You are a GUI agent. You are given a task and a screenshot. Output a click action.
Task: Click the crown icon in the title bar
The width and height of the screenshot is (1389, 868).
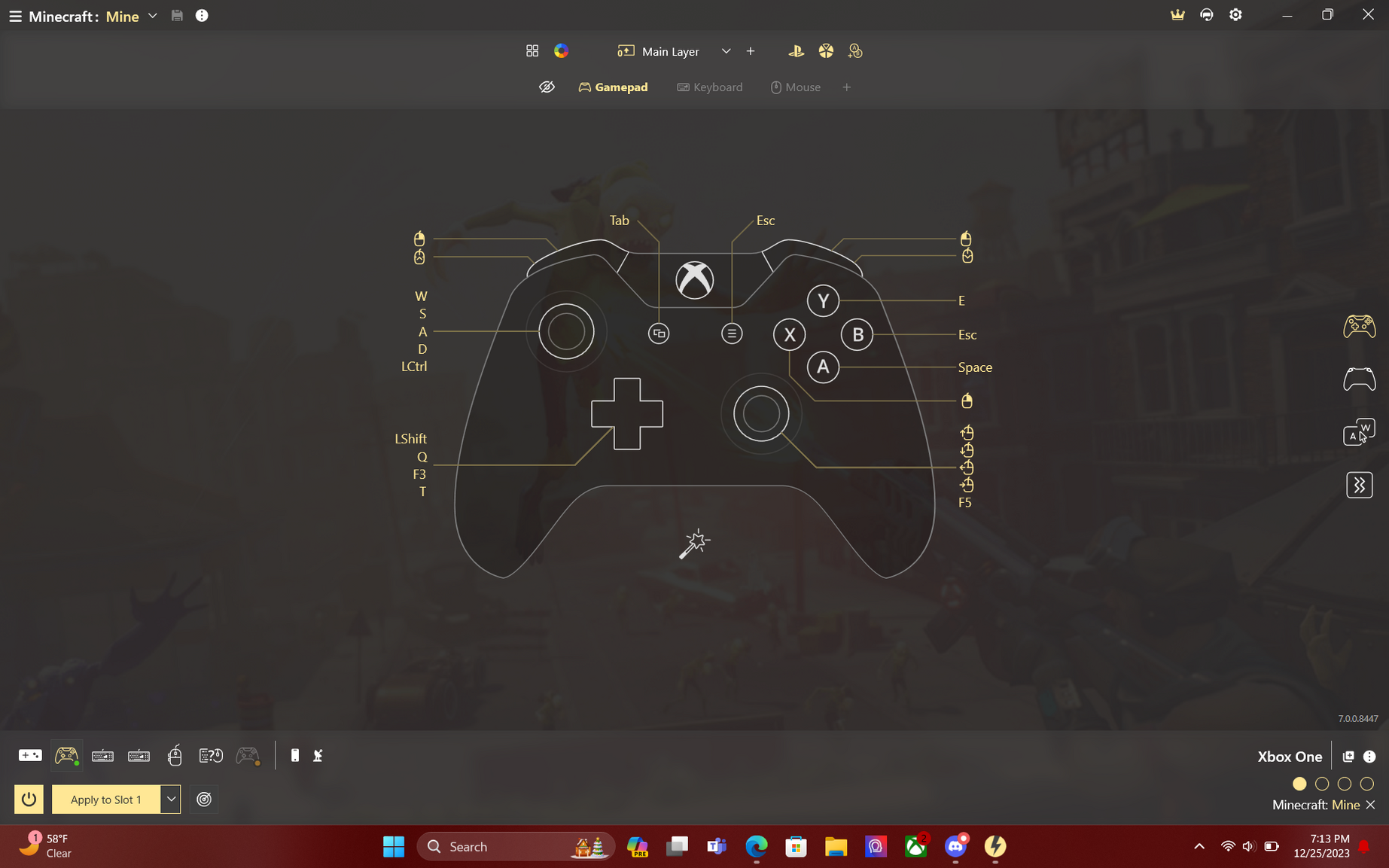pos(1177,15)
